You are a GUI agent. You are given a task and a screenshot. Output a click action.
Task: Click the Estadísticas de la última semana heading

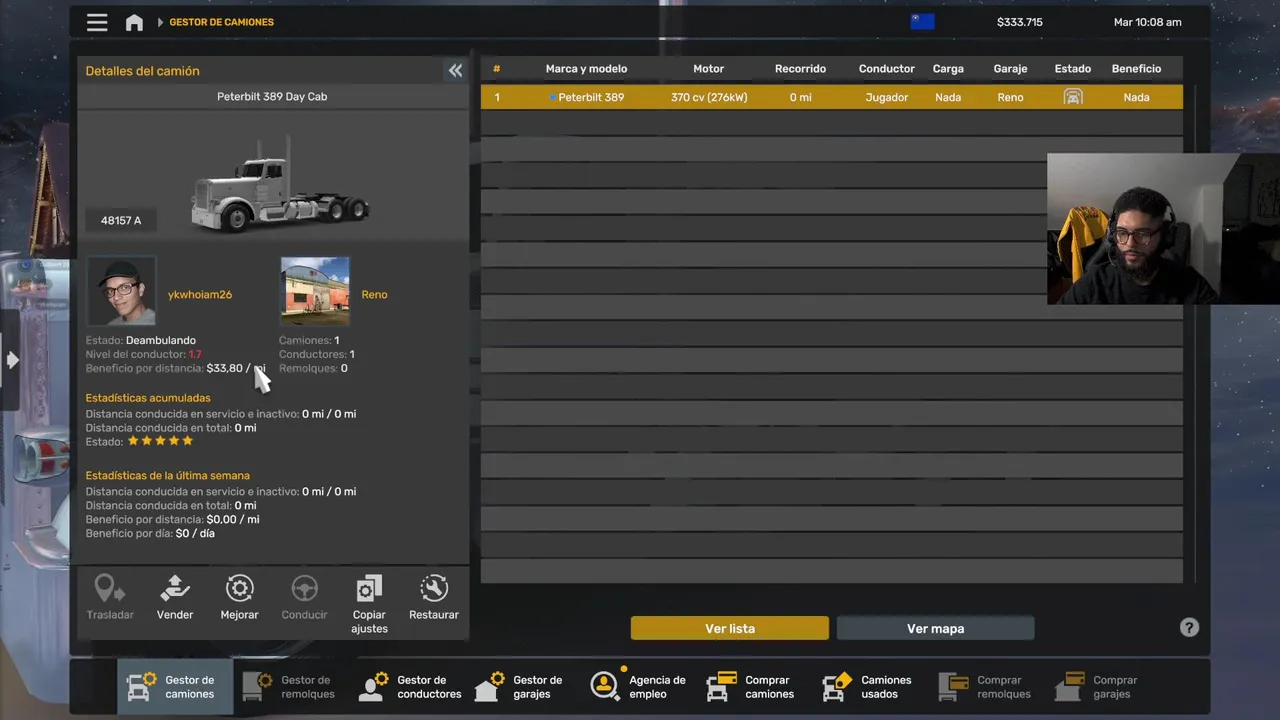pos(167,476)
